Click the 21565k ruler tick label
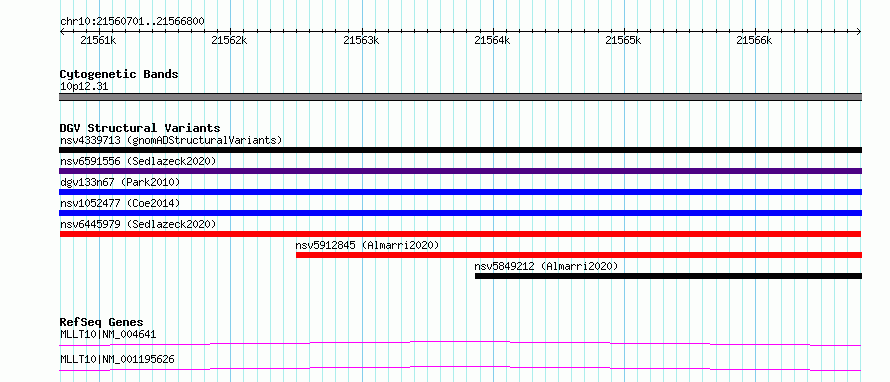The height and width of the screenshot is (382, 890). (x=623, y=40)
